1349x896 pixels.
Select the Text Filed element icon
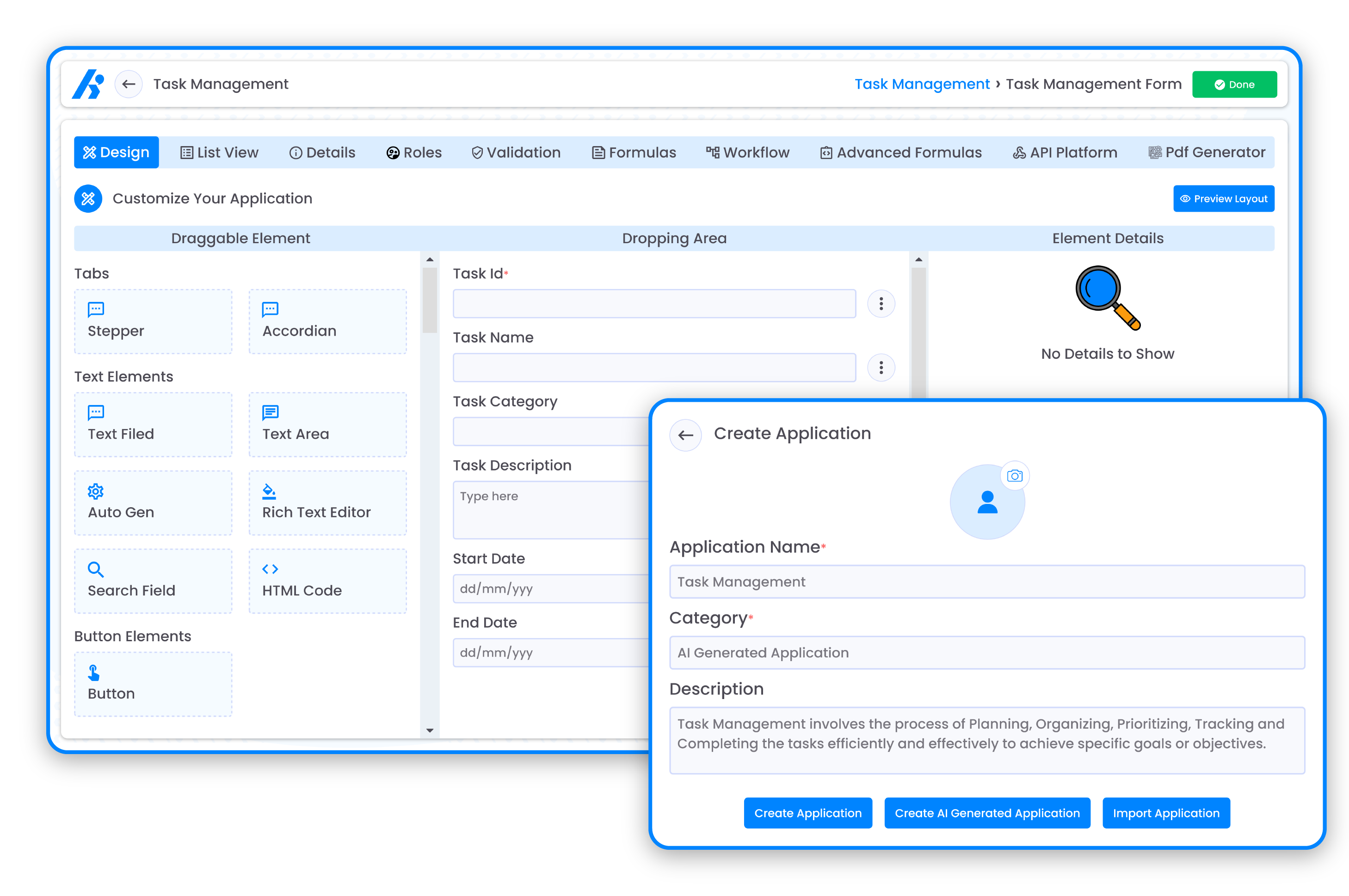tap(95, 412)
